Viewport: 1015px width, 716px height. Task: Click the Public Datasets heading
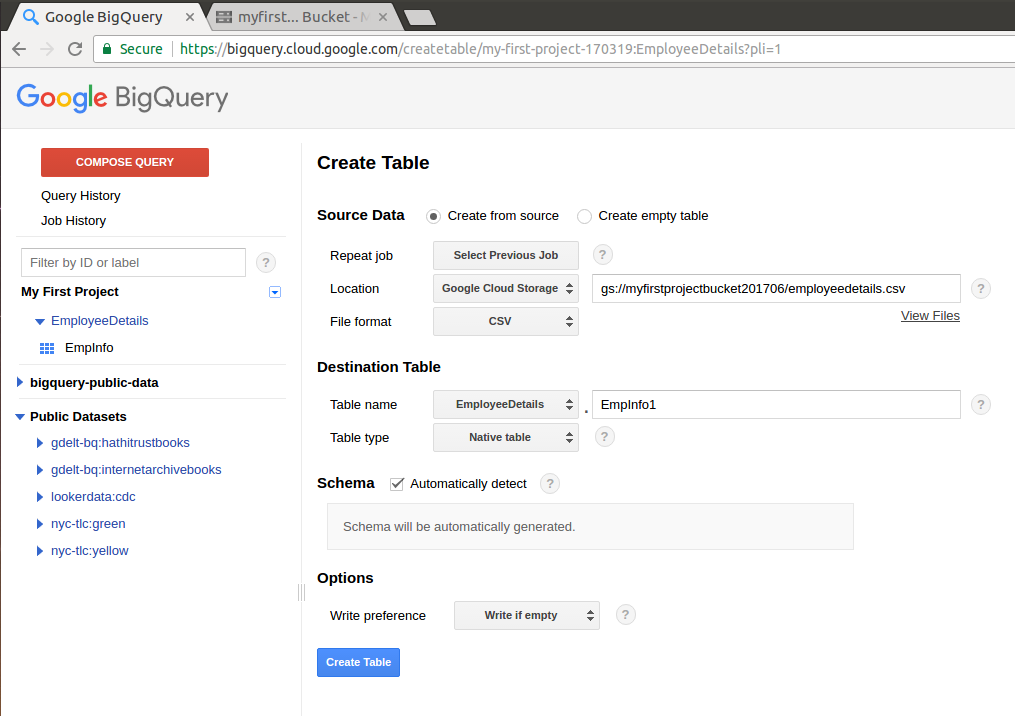coord(78,417)
